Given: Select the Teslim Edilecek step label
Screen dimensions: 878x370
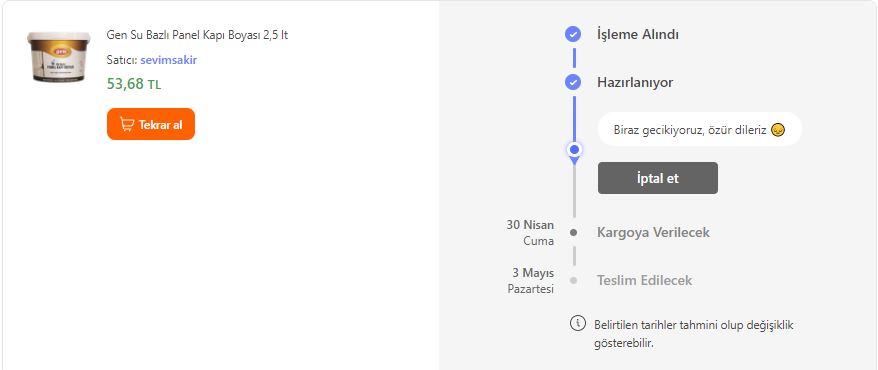Looking at the screenshot, I should (x=644, y=280).
